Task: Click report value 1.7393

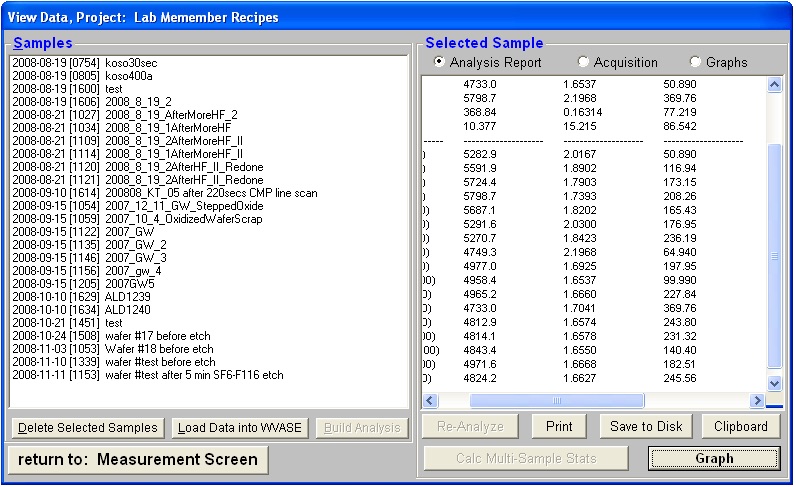Action: pyautogui.click(x=580, y=197)
